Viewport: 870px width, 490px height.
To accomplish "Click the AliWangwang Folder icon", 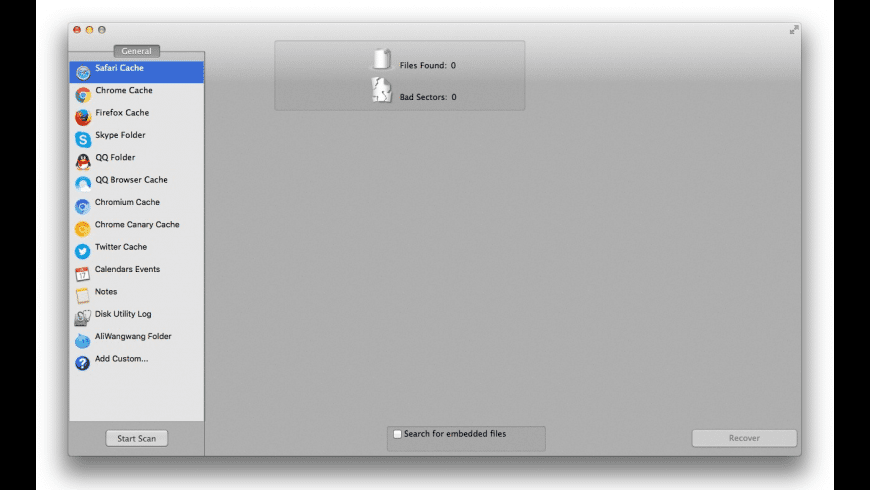I will [83, 340].
